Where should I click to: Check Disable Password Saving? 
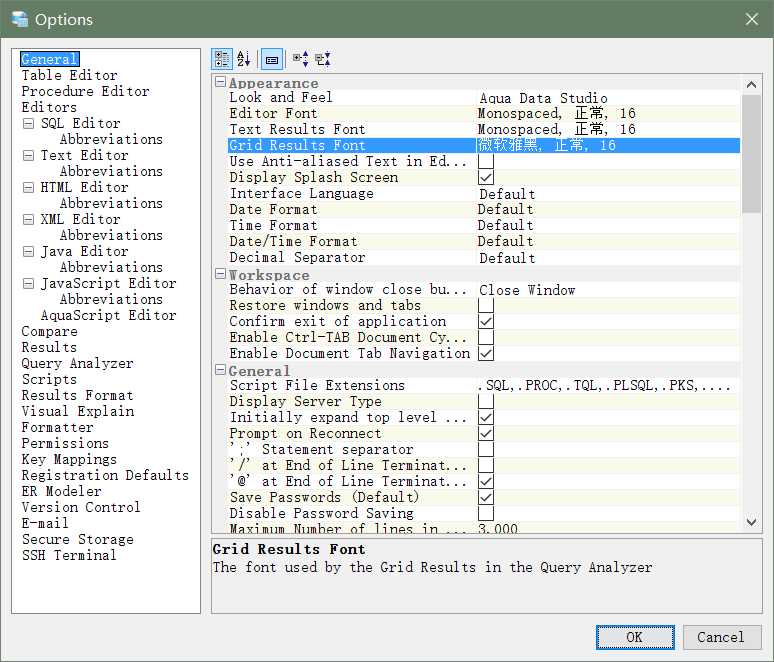tap(486, 513)
